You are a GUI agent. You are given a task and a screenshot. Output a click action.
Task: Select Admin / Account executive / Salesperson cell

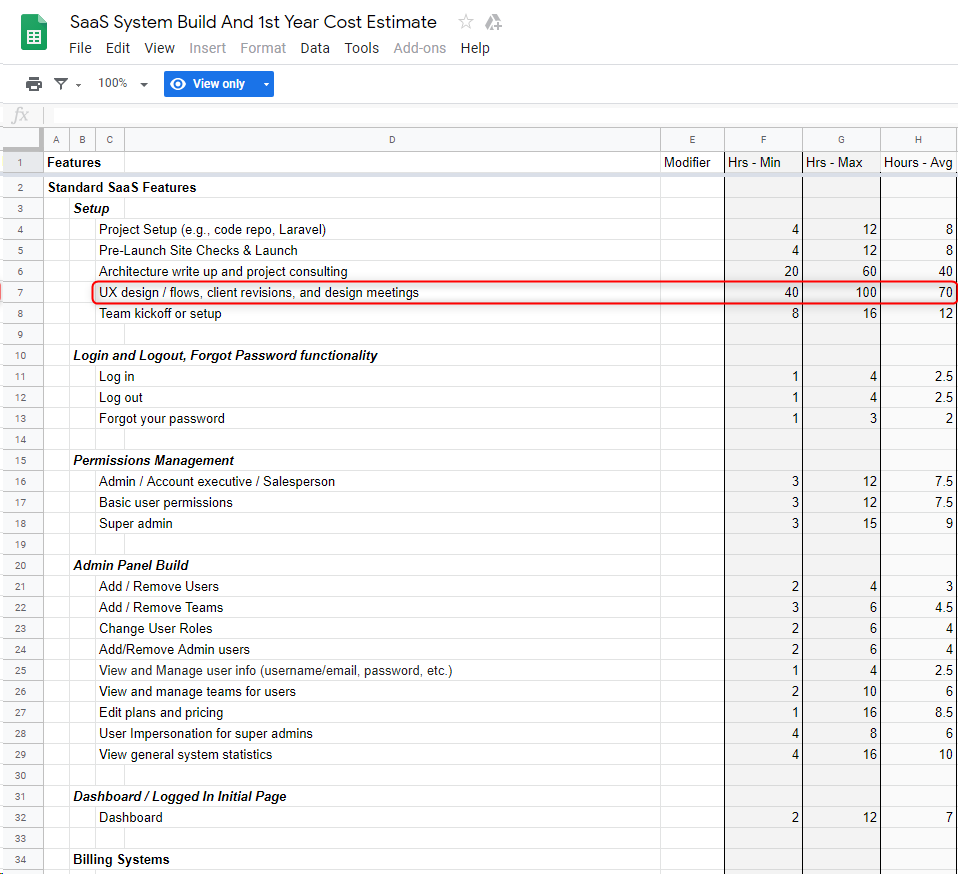point(217,481)
